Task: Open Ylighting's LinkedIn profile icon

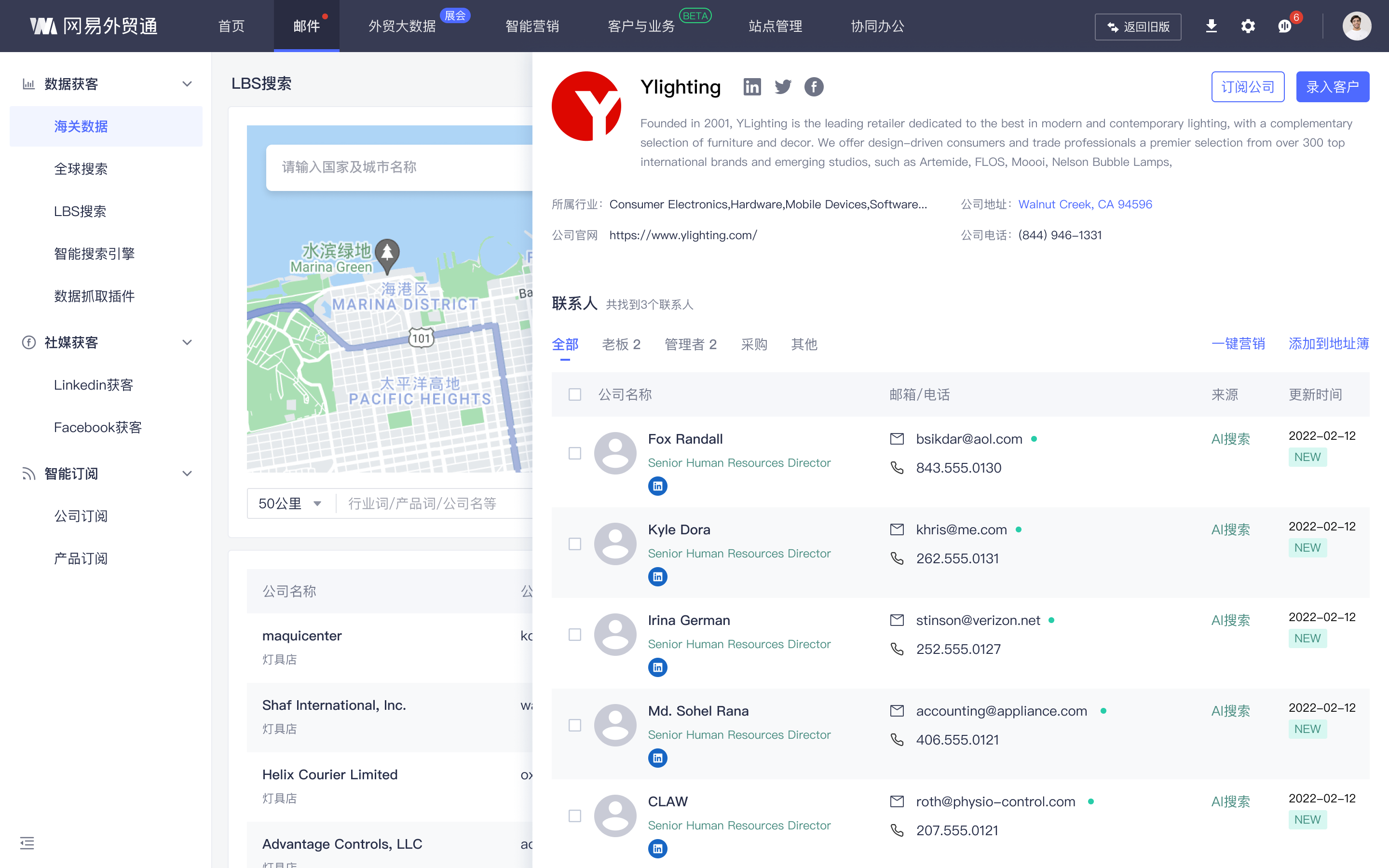Action: coord(752,87)
